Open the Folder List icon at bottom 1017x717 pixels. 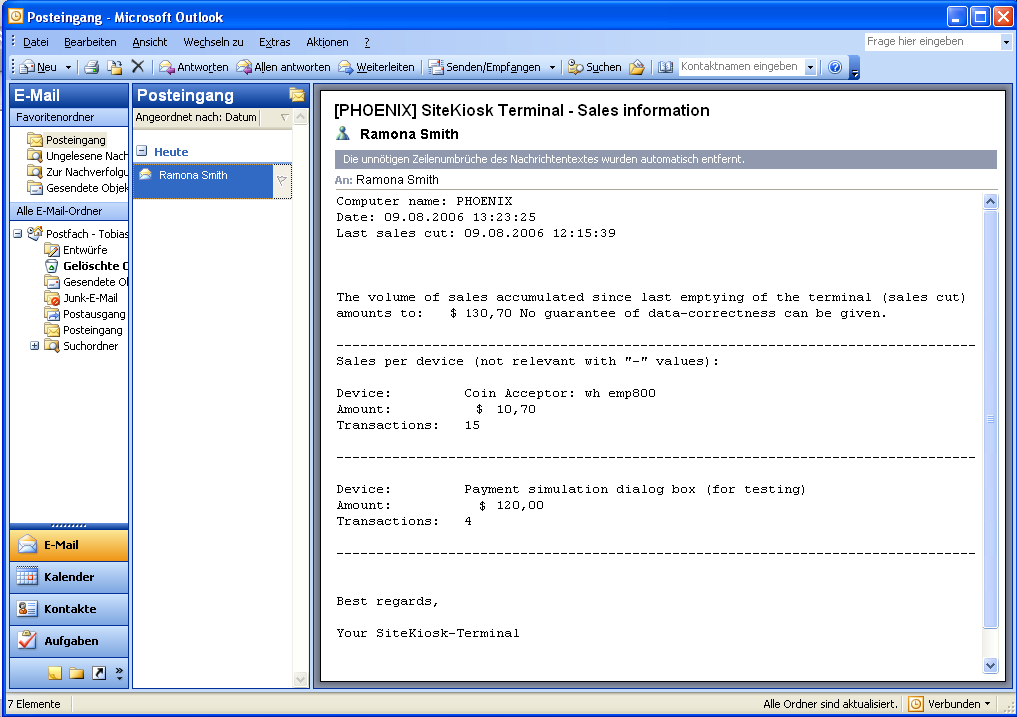click(77, 673)
